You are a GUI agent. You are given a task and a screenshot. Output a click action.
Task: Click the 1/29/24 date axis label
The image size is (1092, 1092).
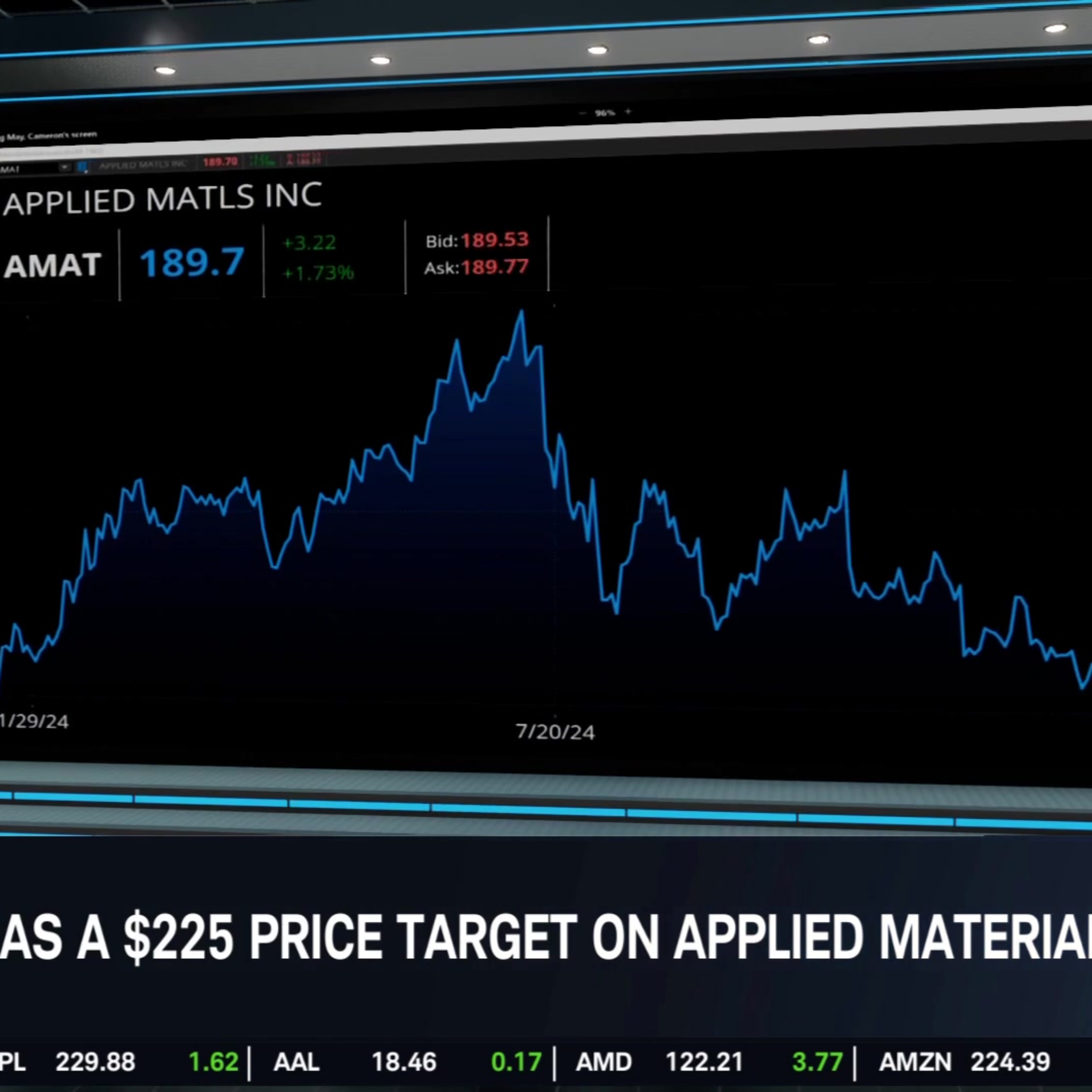[34, 721]
